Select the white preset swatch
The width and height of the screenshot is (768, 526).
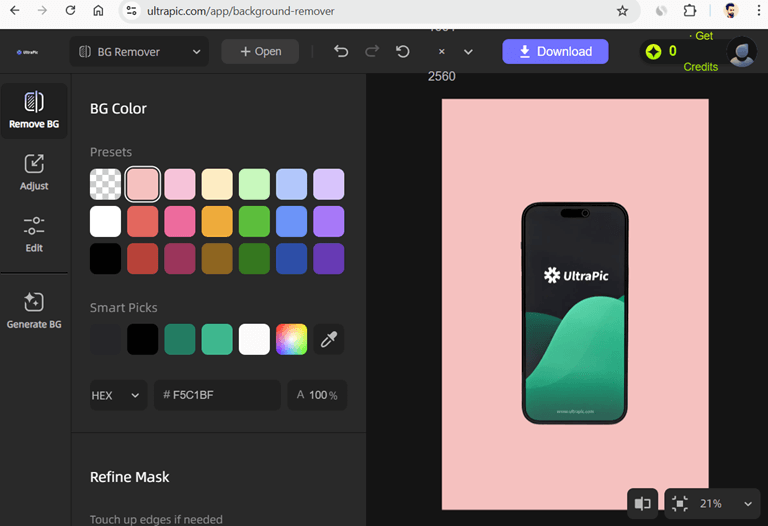(105, 221)
